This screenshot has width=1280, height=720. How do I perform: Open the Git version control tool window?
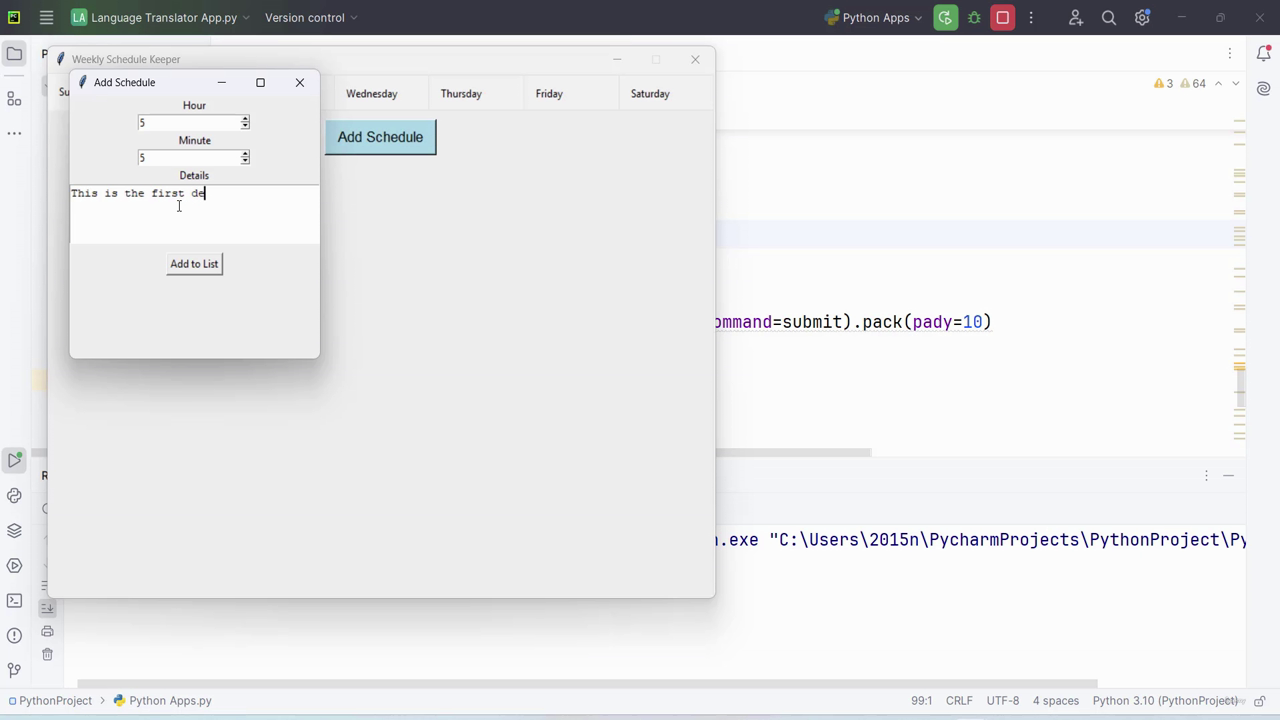click(x=14, y=671)
